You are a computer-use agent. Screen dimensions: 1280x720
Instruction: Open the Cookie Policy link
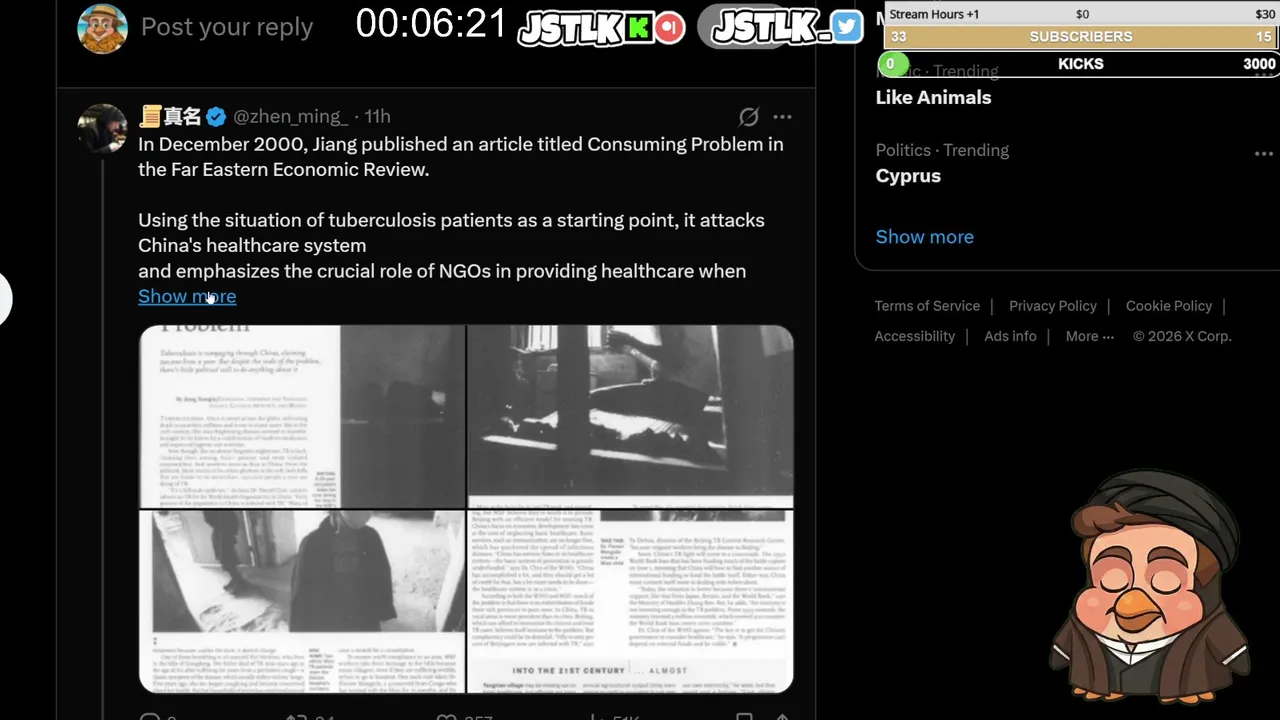[1168, 306]
